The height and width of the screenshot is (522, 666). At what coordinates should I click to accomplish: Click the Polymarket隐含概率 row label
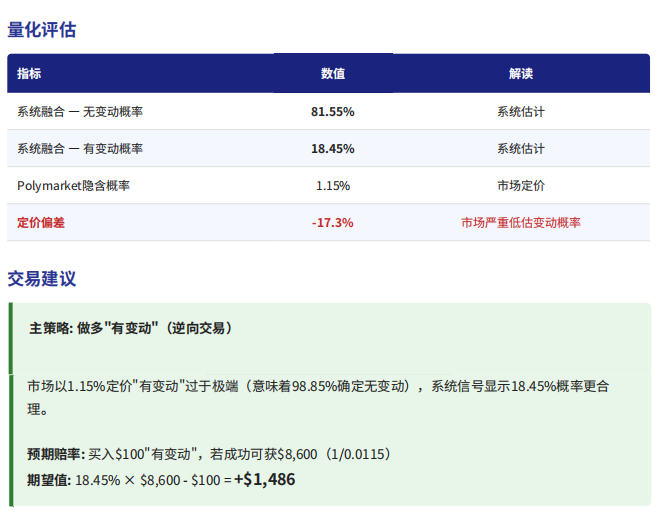pyautogui.click(x=73, y=185)
